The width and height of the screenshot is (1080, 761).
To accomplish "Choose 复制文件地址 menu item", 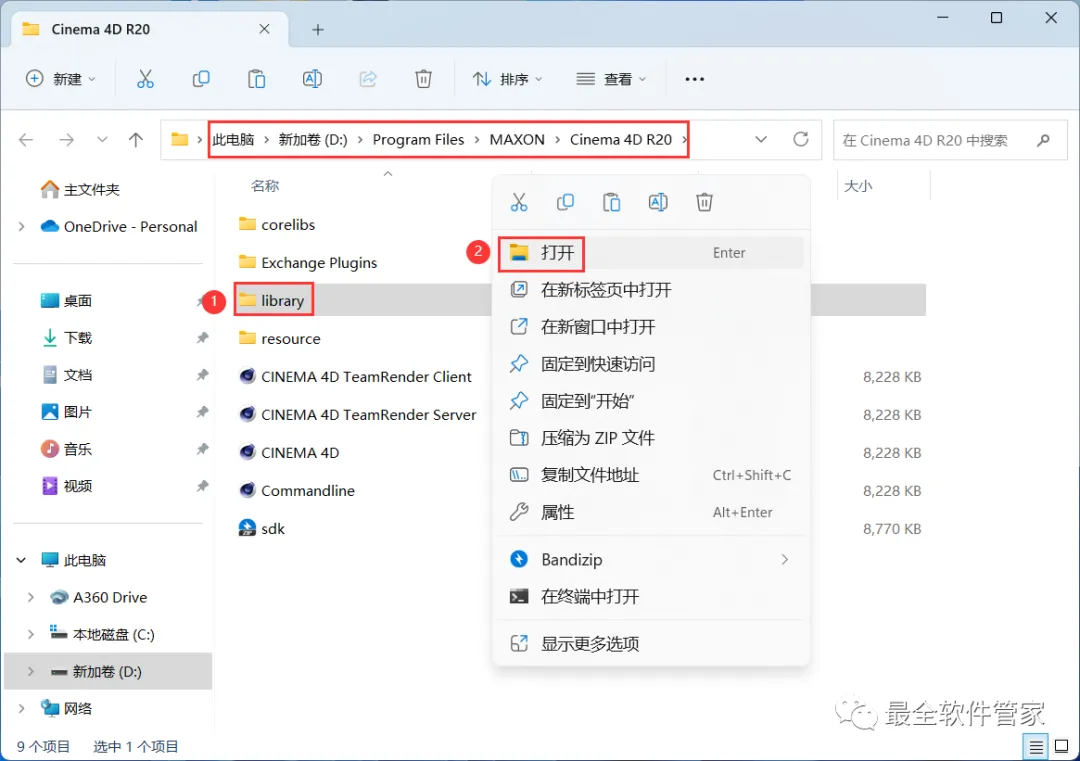I will pos(651,475).
